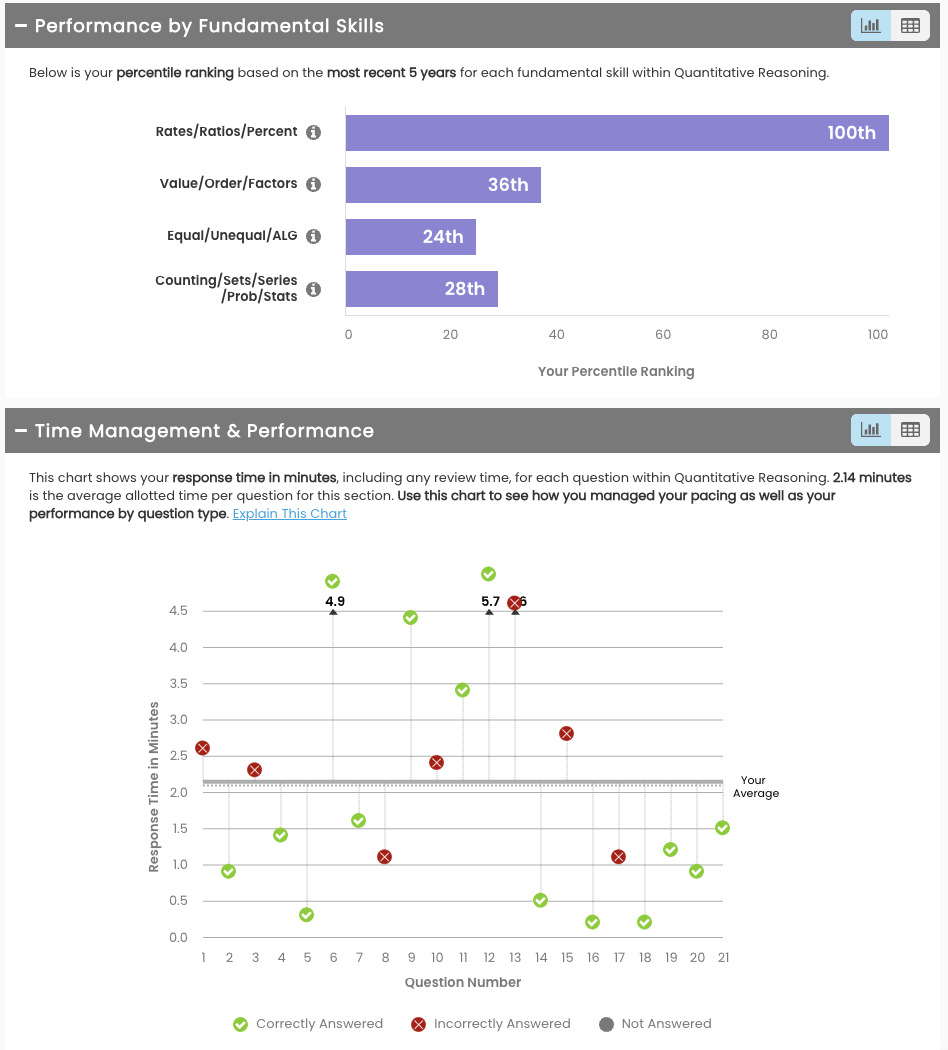This screenshot has width=948, height=1050.
Task: Toggle Not Answered legend item
Action: (655, 1024)
